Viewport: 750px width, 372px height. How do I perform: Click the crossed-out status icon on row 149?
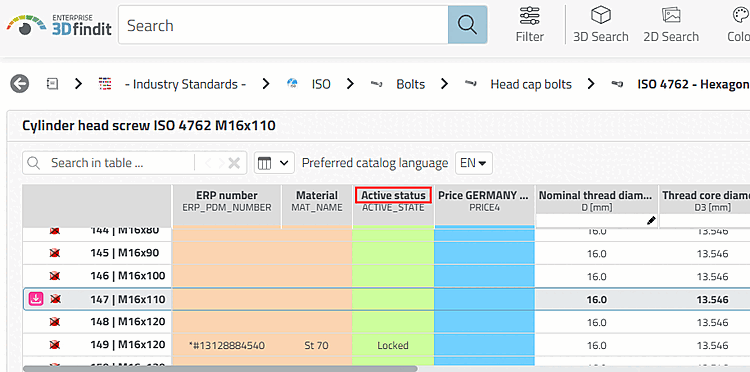[55, 345]
